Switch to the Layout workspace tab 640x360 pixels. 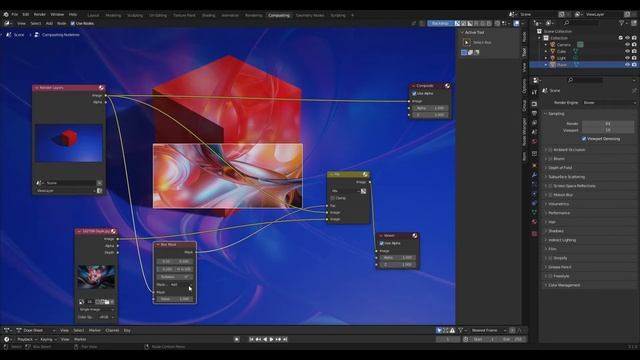point(93,15)
